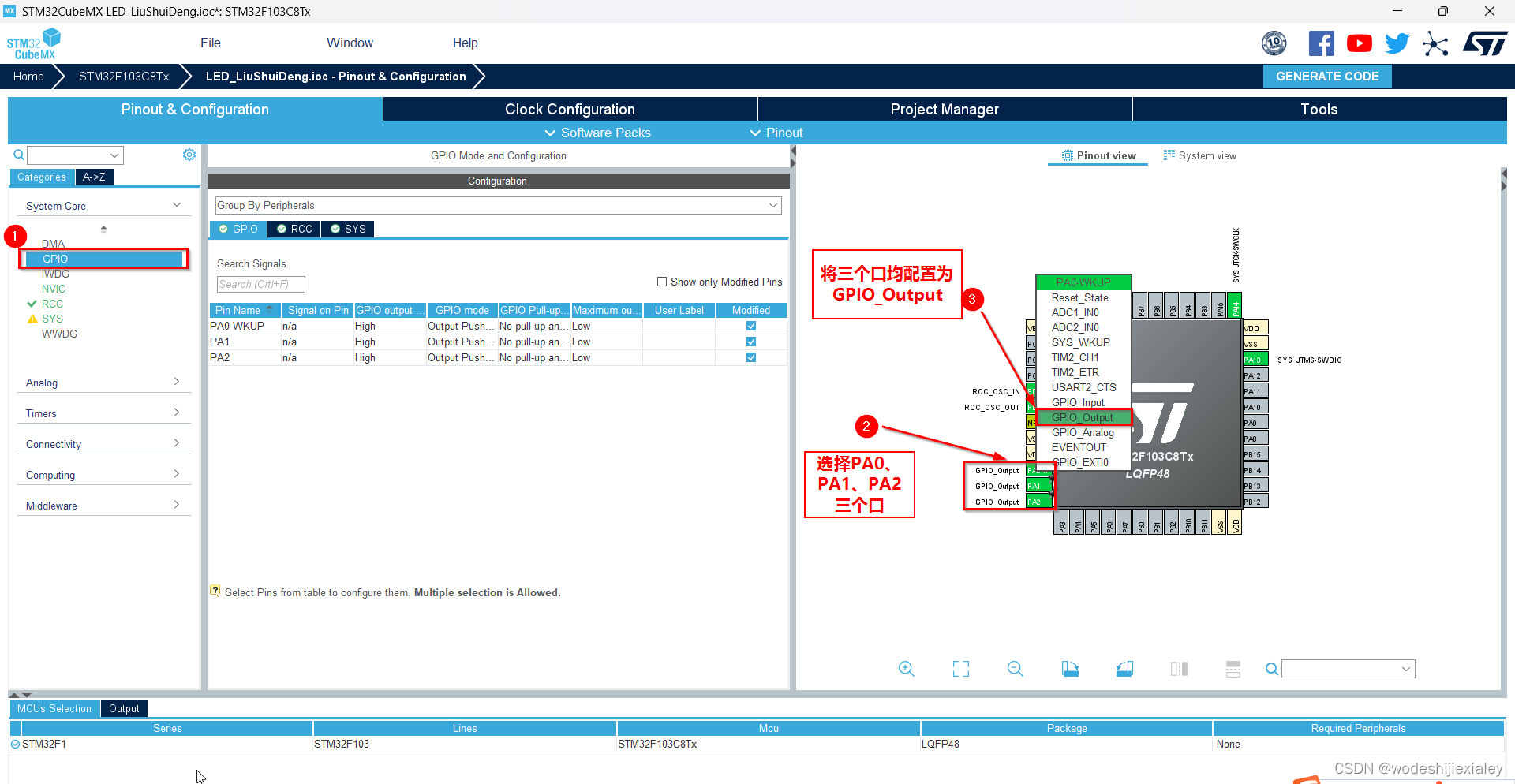Viewport: 1515px width, 784px height.
Task: Flip the chip view horizontally
Action: [x=1179, y=669]
